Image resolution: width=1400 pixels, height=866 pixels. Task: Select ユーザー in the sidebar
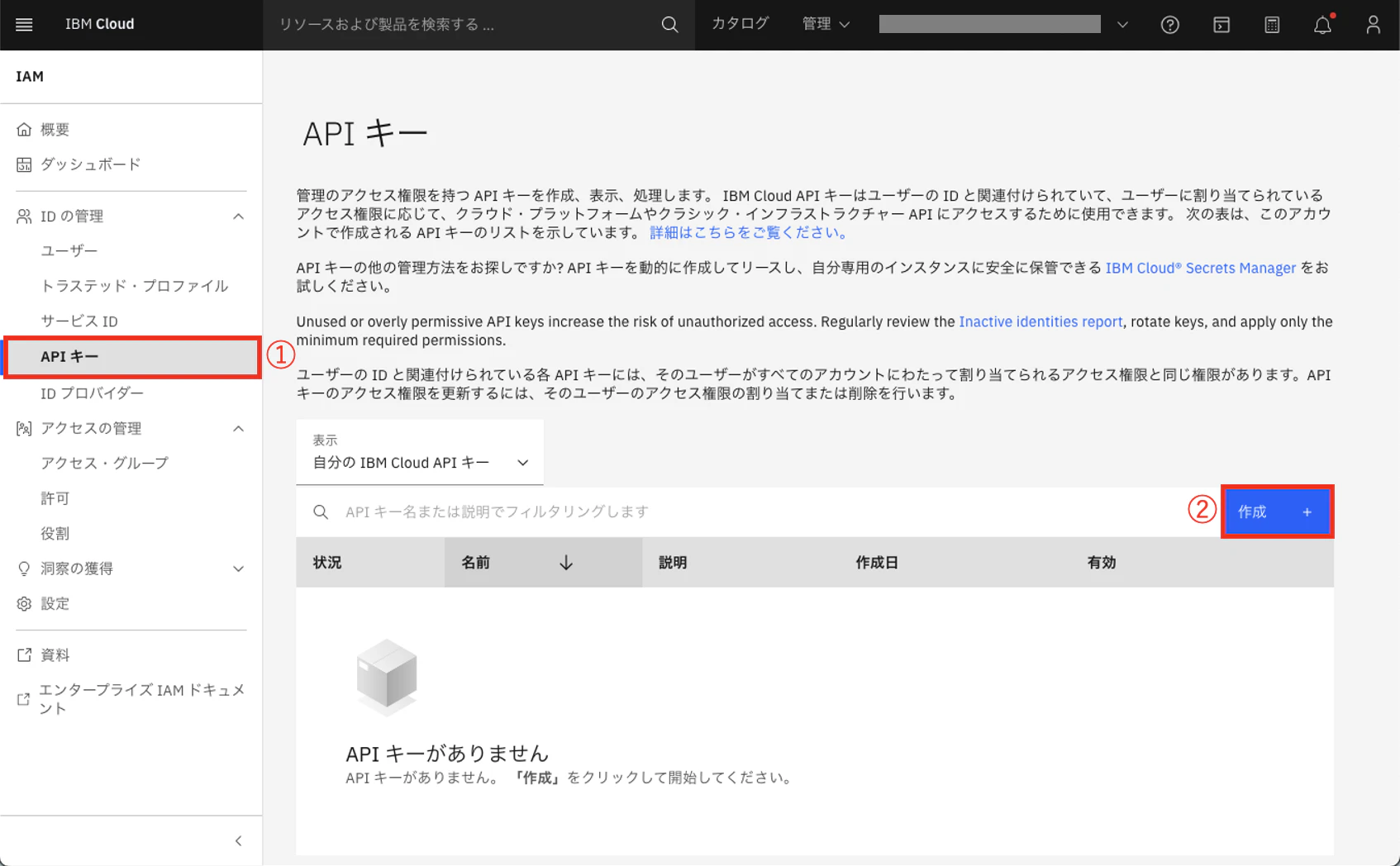tap(69, 251)
